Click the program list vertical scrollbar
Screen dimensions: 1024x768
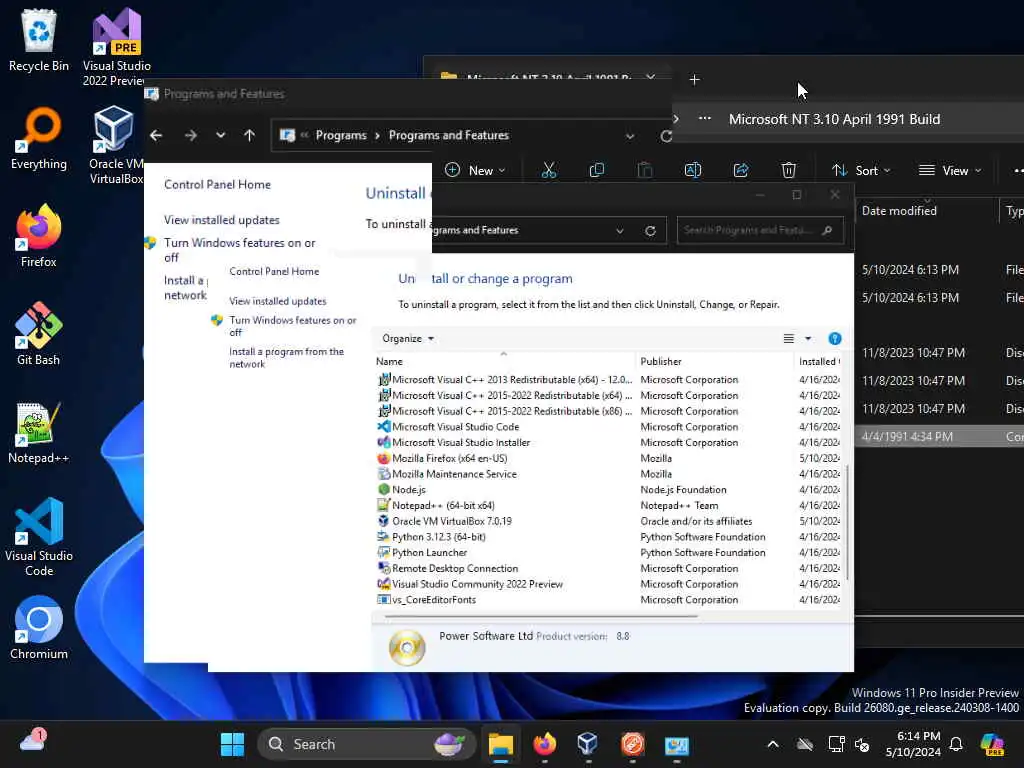click(x=847, y=522)
